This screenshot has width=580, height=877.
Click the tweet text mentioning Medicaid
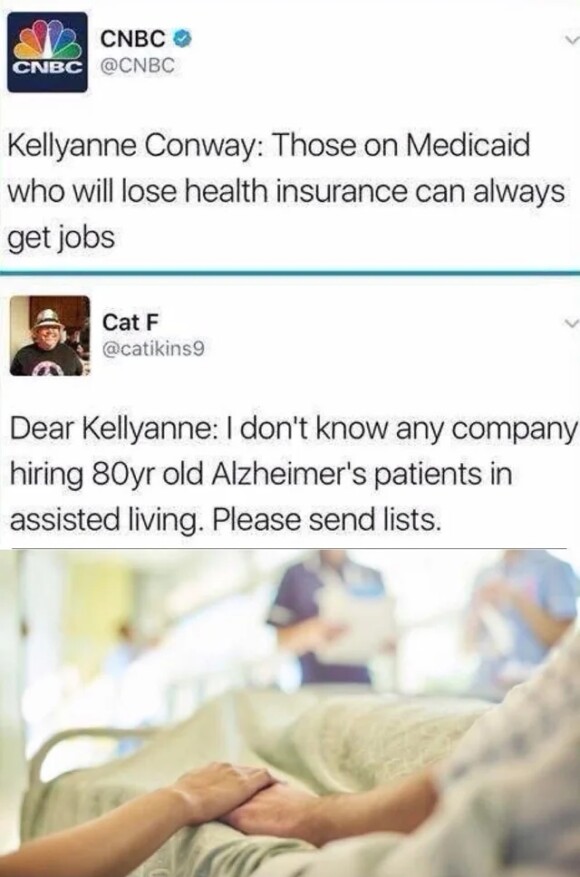(x=286, y=191)
